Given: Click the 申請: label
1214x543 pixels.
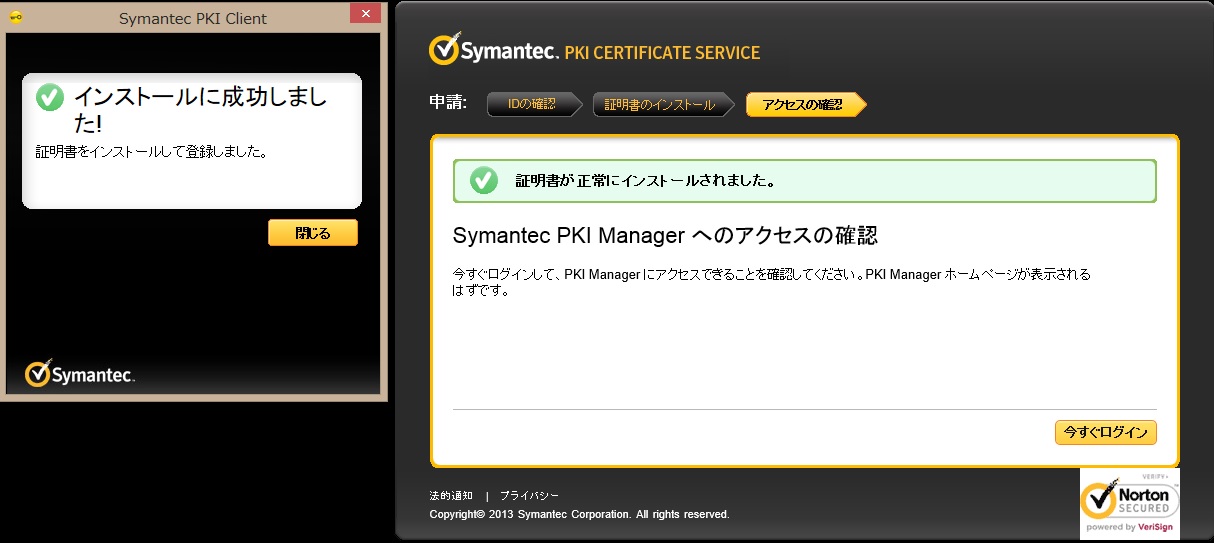Looking at the screenshot, I should coord(447,103).
